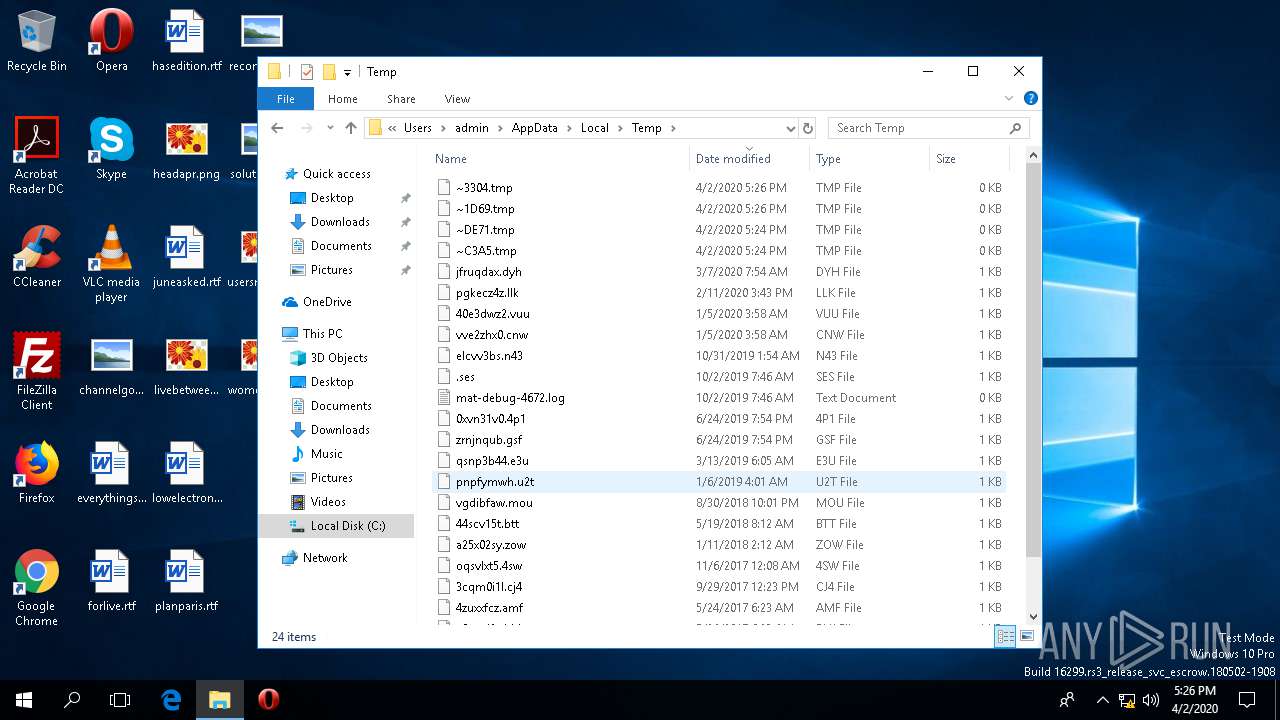Open the Recycle Bin desktop icon
Viewport: 1280px width, 720px height.
point(37,41)
